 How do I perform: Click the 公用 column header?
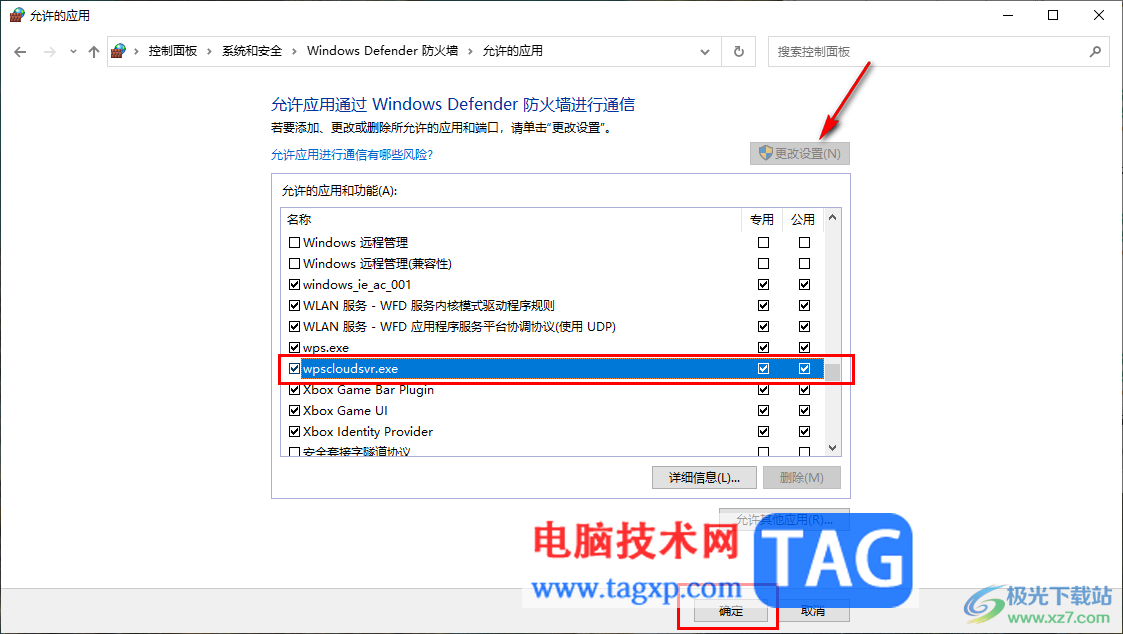pyautogui.click(x=803, y=219)
